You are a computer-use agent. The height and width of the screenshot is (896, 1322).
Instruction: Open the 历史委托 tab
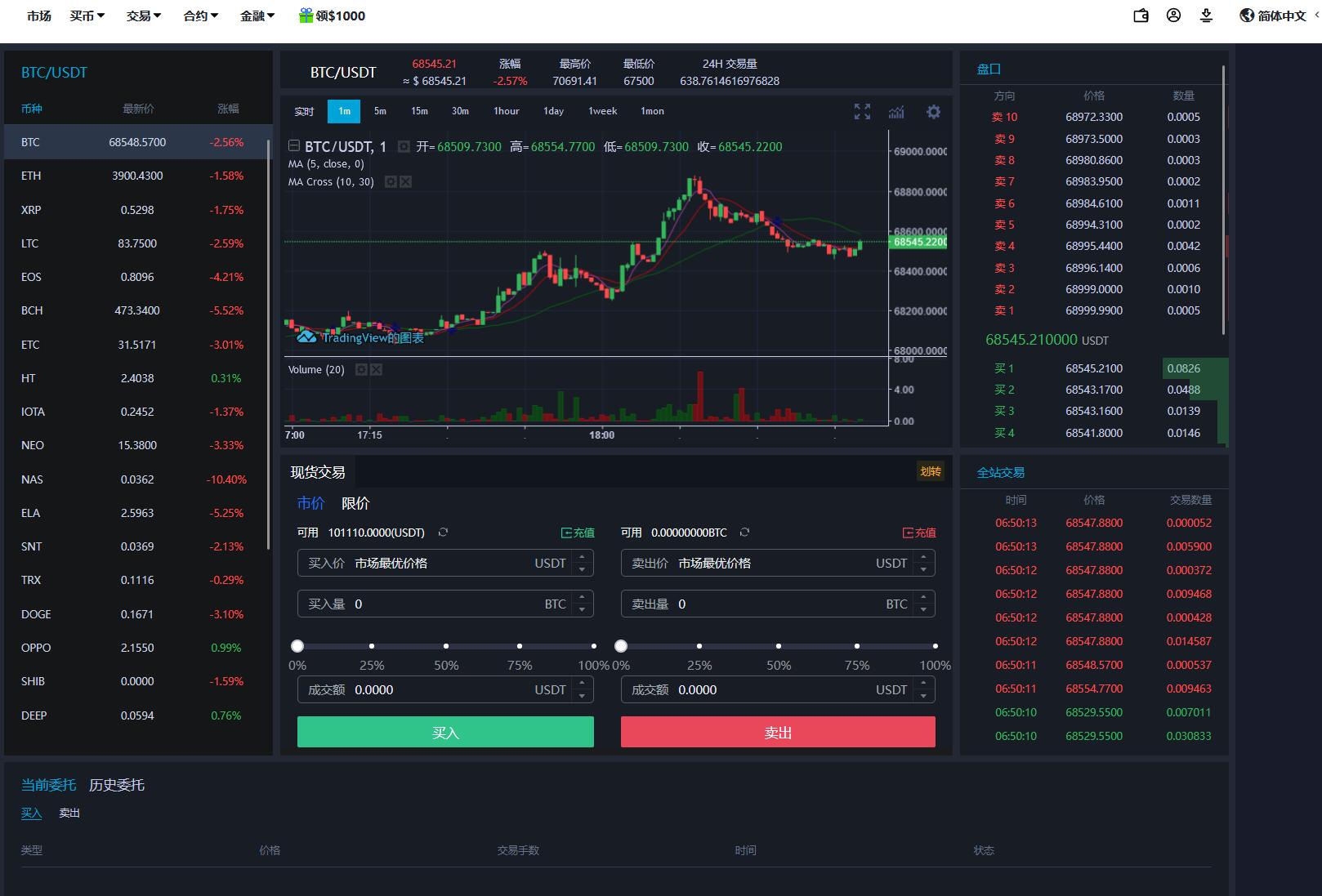tap(117, 785)
